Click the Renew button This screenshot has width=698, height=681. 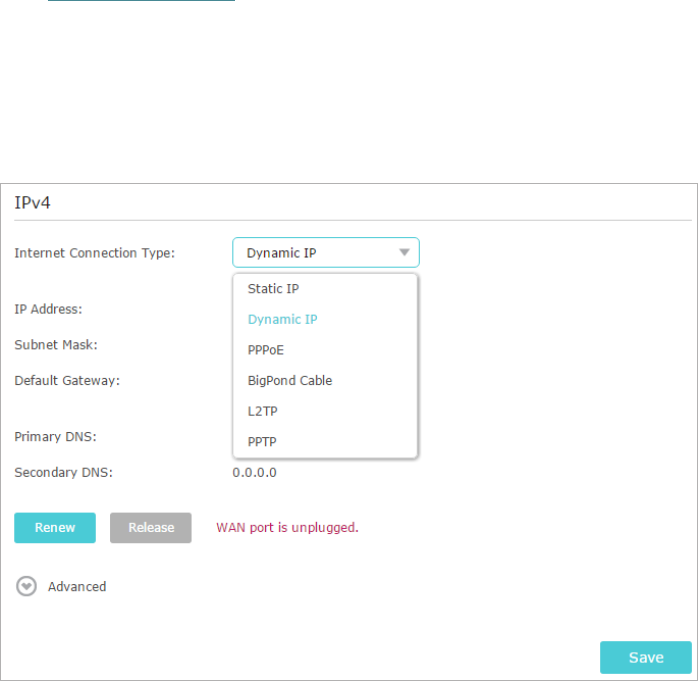55,527
